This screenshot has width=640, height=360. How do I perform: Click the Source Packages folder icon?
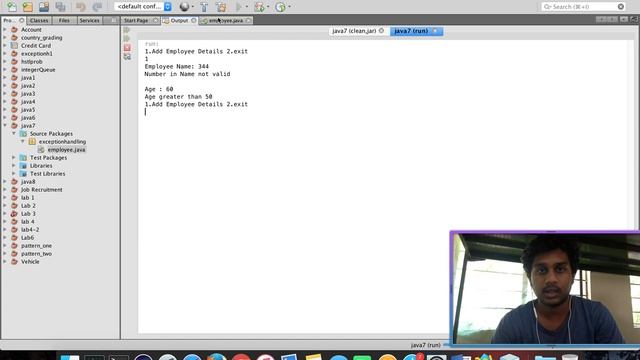[x=23, y=133]
